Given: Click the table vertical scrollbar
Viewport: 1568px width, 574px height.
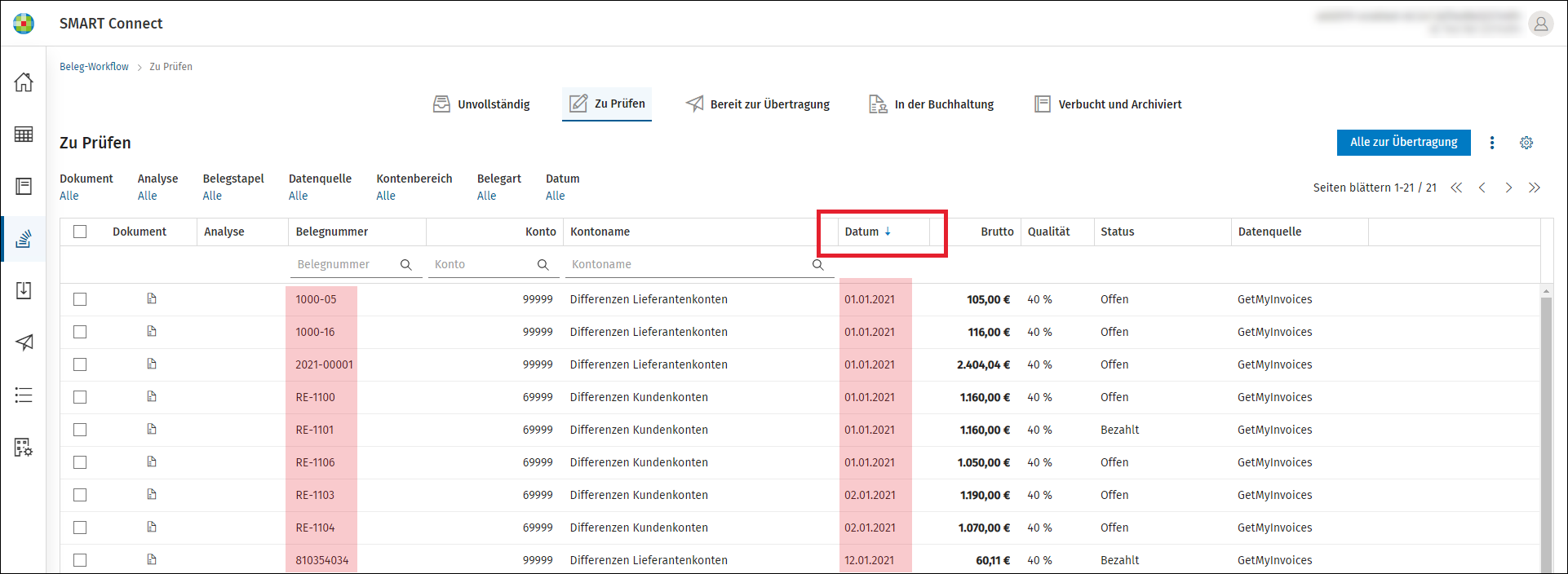Looking at the screenshot, I should tap(1546, 435).
